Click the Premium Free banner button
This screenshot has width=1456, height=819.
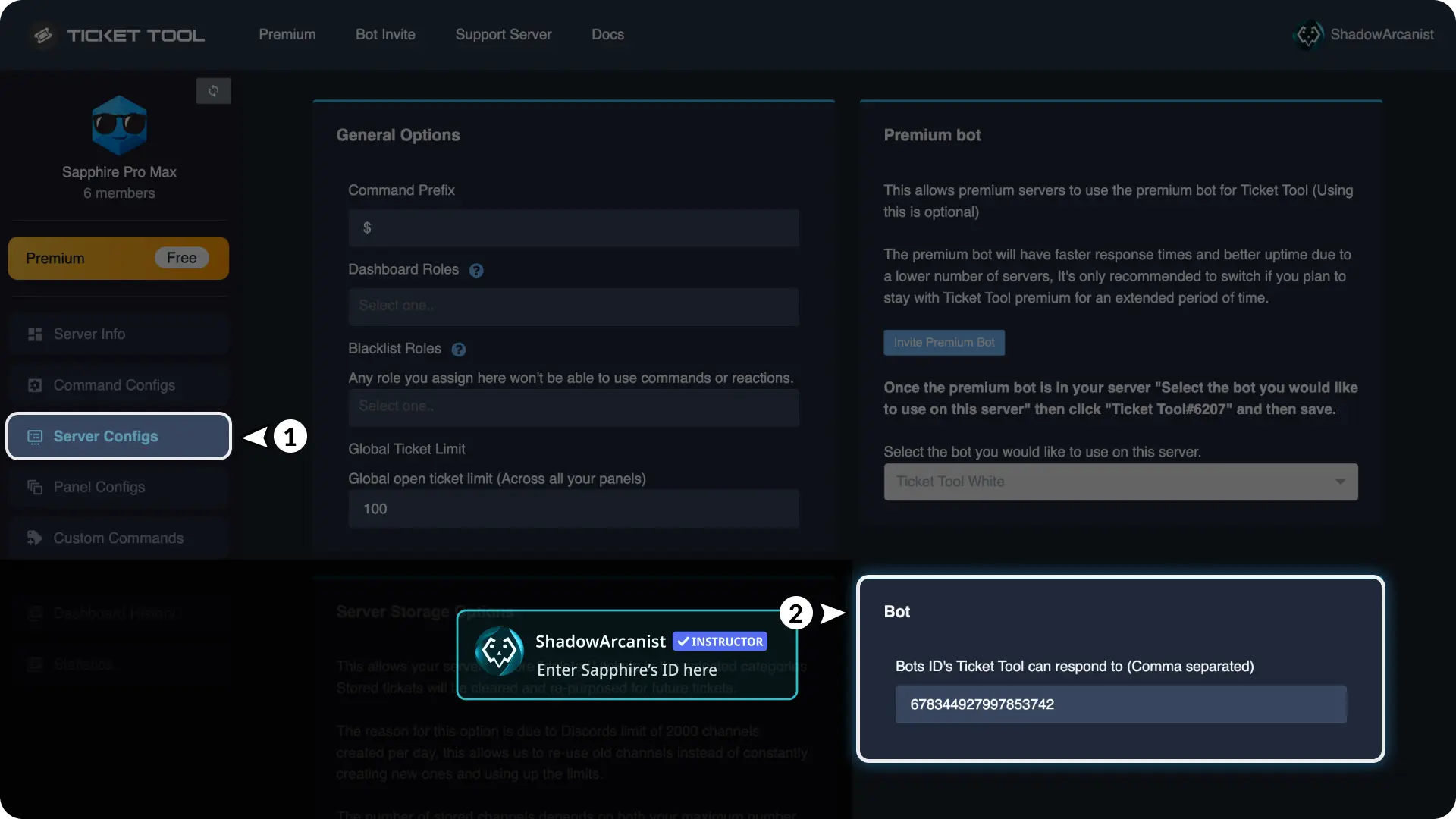[x=118, y=259]
